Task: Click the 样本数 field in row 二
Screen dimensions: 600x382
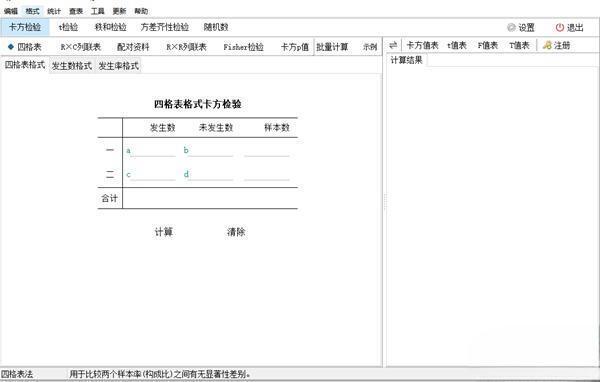Action: [267, 175]
